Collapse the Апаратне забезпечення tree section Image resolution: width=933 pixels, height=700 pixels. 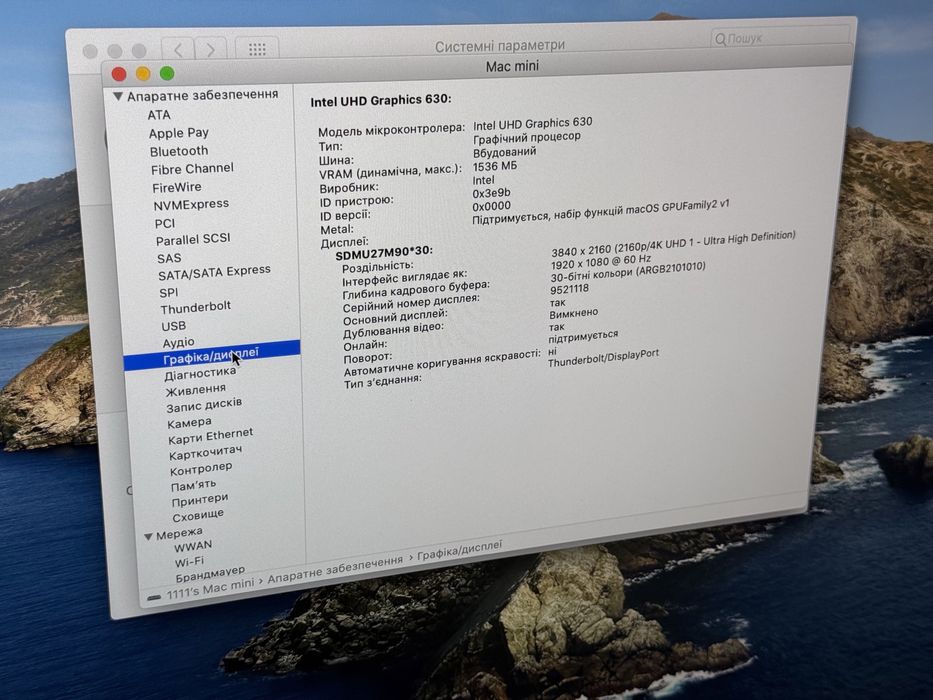point(118,96)
